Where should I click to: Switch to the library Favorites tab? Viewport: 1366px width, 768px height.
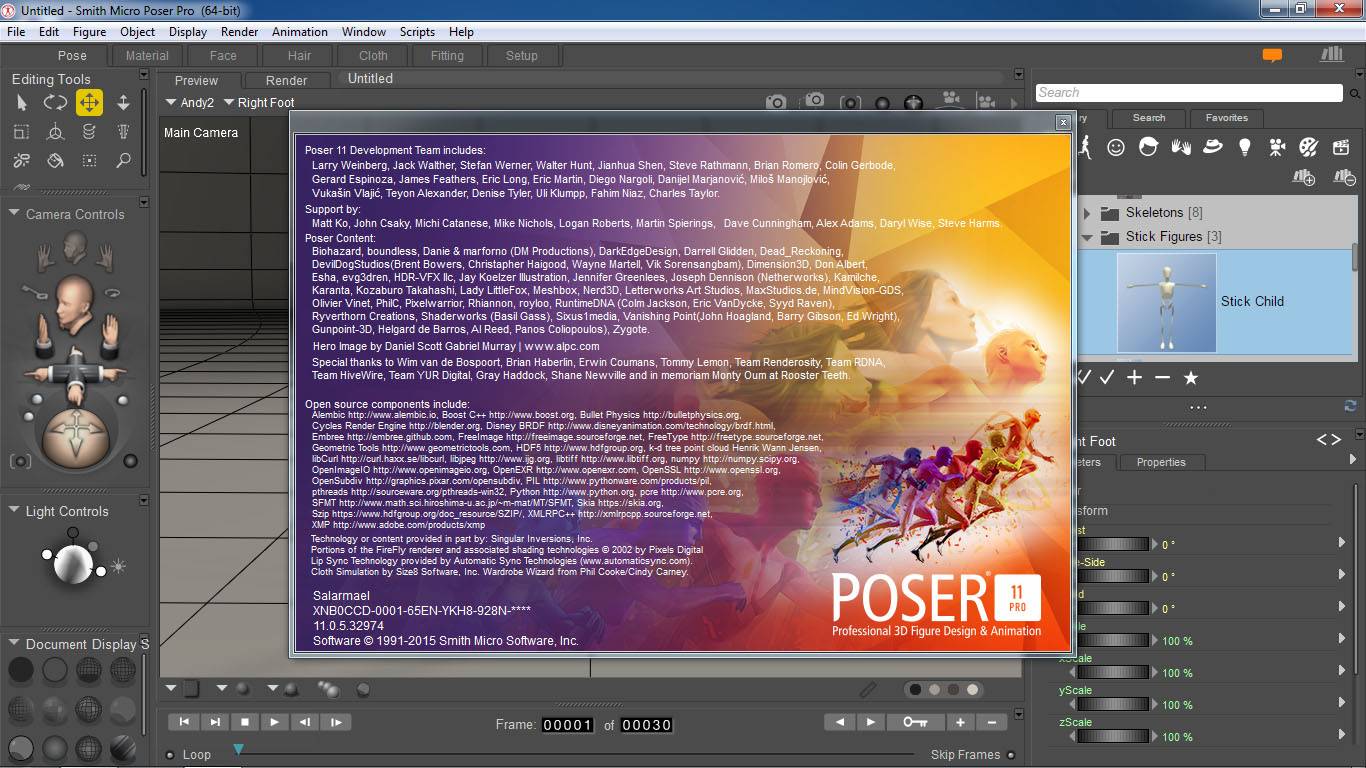(x=1226, y=117)
